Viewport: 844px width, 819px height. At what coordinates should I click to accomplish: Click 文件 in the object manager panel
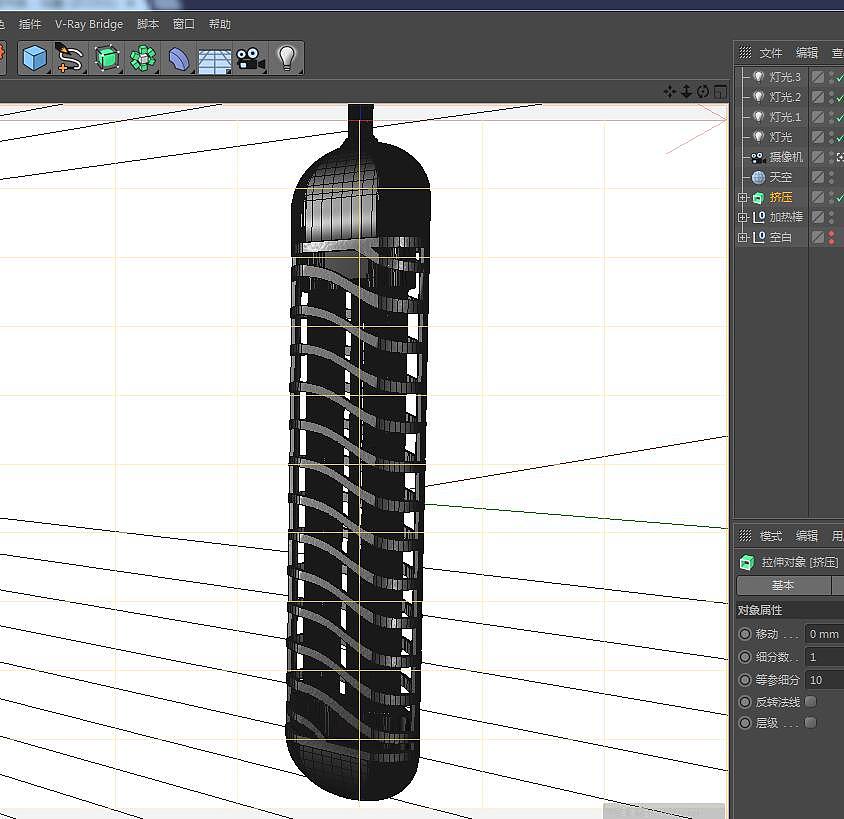click(771, 53)
